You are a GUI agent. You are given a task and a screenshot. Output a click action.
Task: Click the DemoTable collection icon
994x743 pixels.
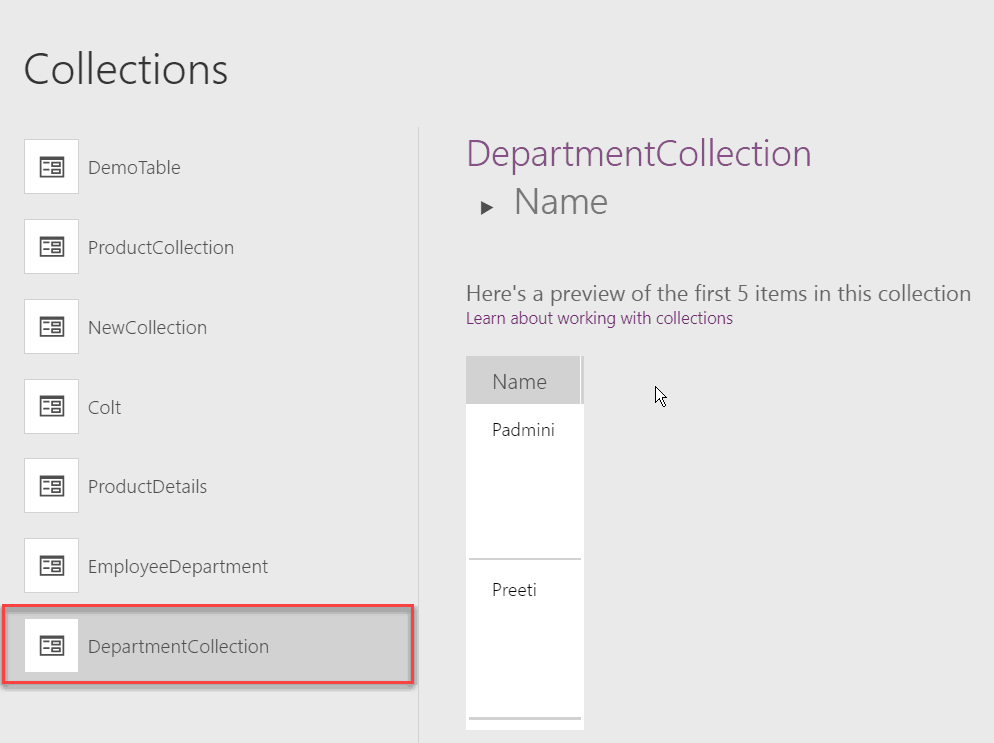[x=51, y=166]
